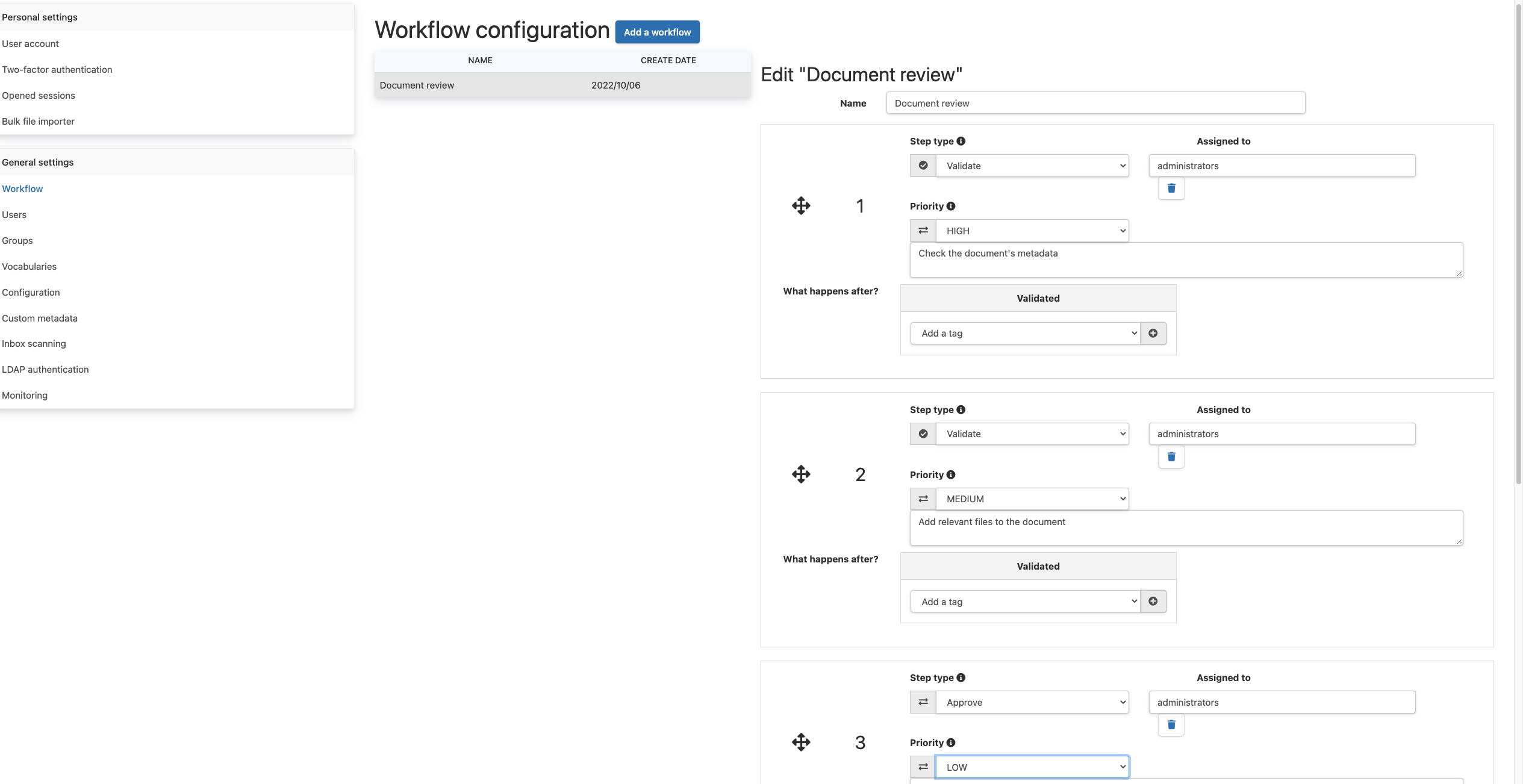
Task: Click the check icon beside step 1 Validate type
Action: [923, 165]
